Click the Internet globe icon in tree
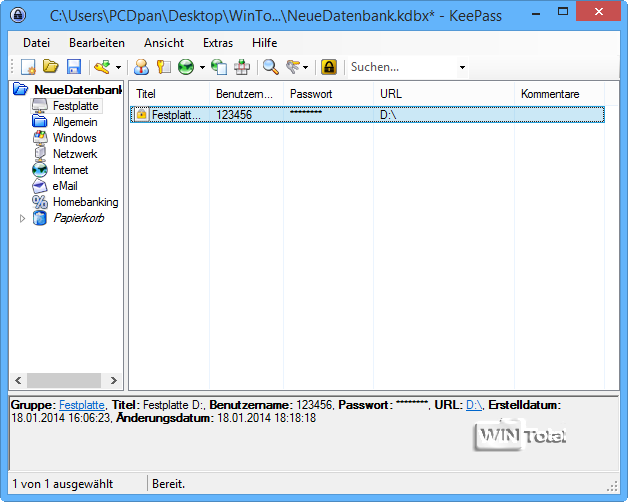The image size is (628, 502). pyautogui.click(x=40, y=170)
